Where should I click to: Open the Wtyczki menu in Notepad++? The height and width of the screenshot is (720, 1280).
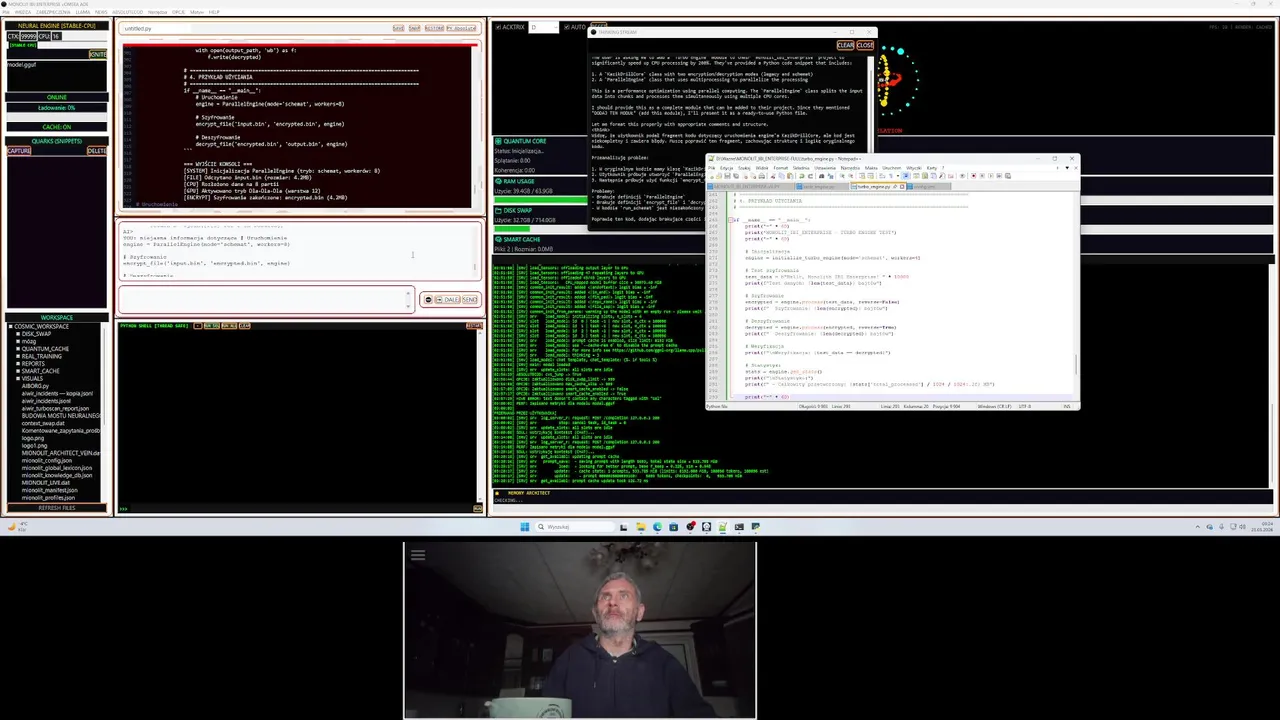914,168
